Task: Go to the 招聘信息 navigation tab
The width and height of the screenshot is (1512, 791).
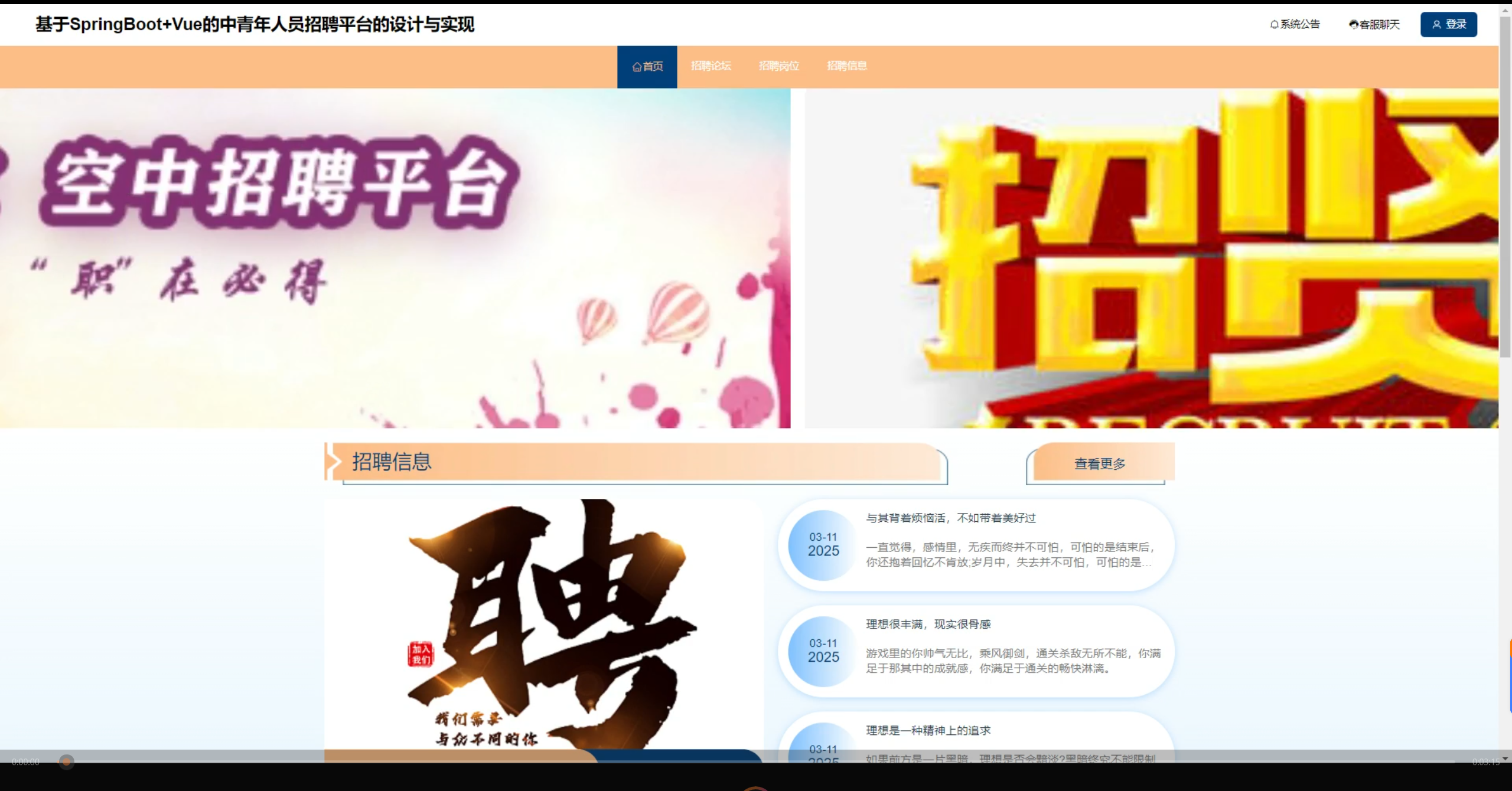Action: pyautogui.click(x=846, y=66)
